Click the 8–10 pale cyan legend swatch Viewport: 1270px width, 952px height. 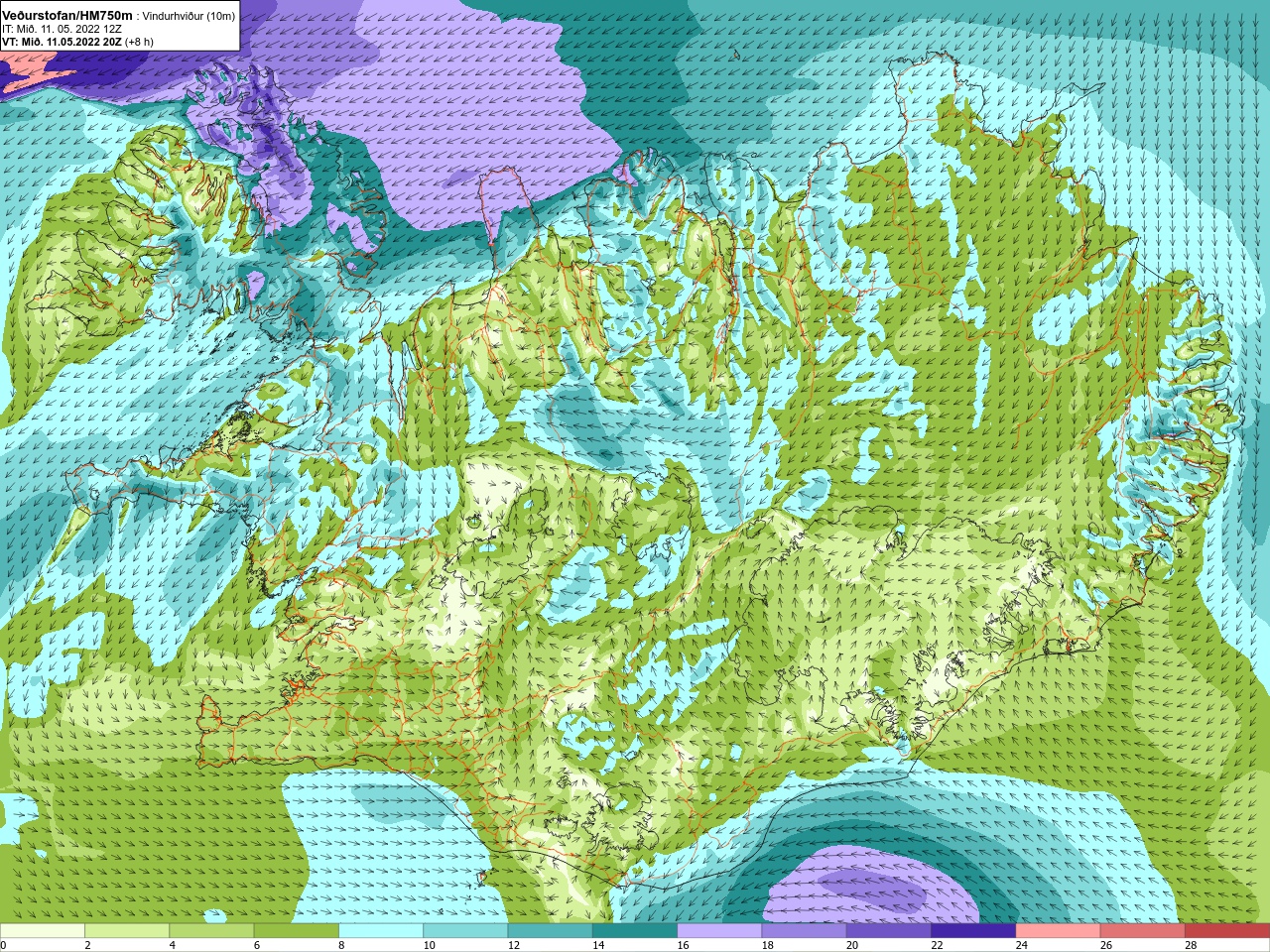[x=381, y=931]
